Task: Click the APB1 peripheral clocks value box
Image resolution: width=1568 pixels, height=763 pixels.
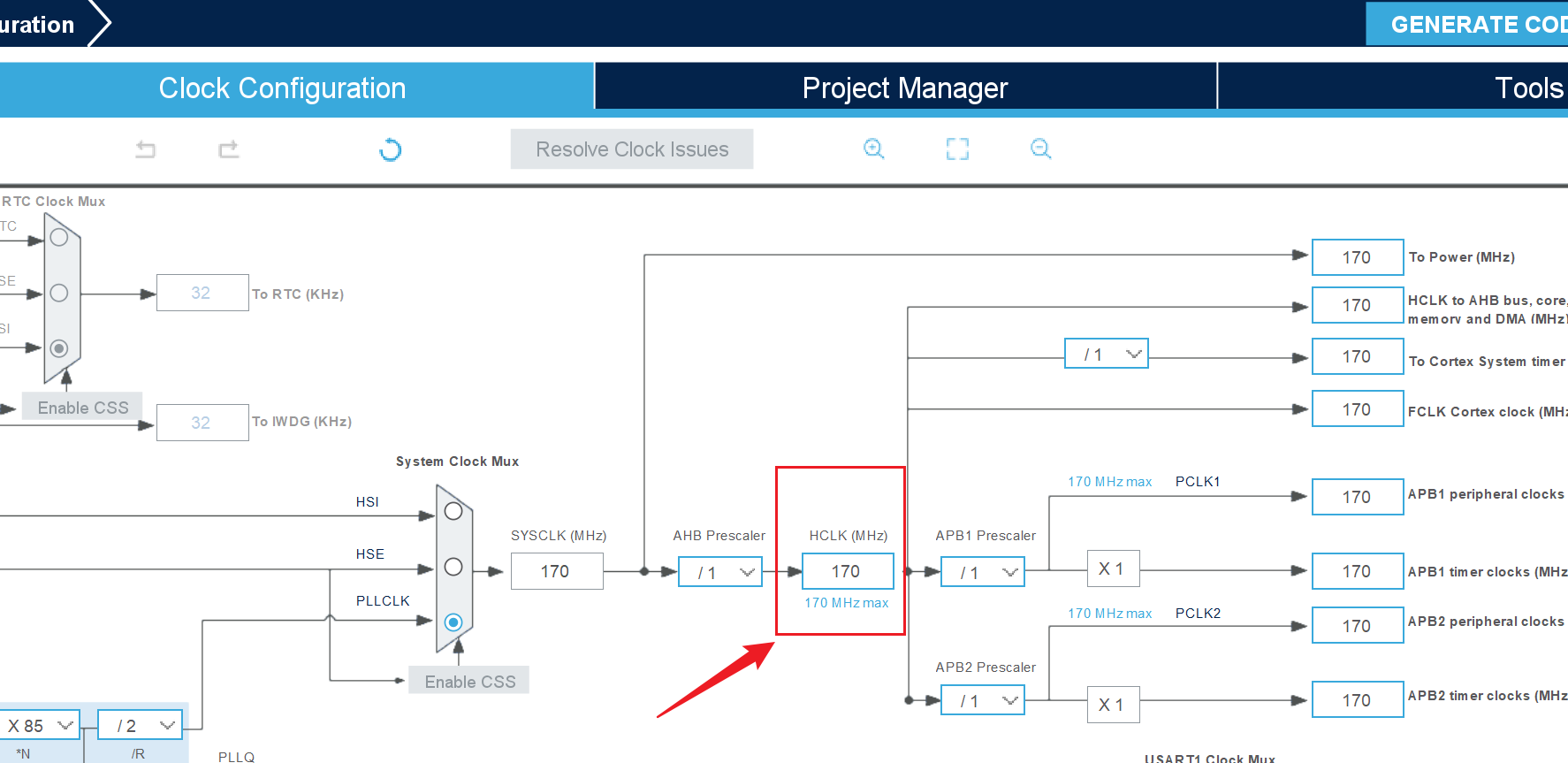Action: pos(1358,497)
